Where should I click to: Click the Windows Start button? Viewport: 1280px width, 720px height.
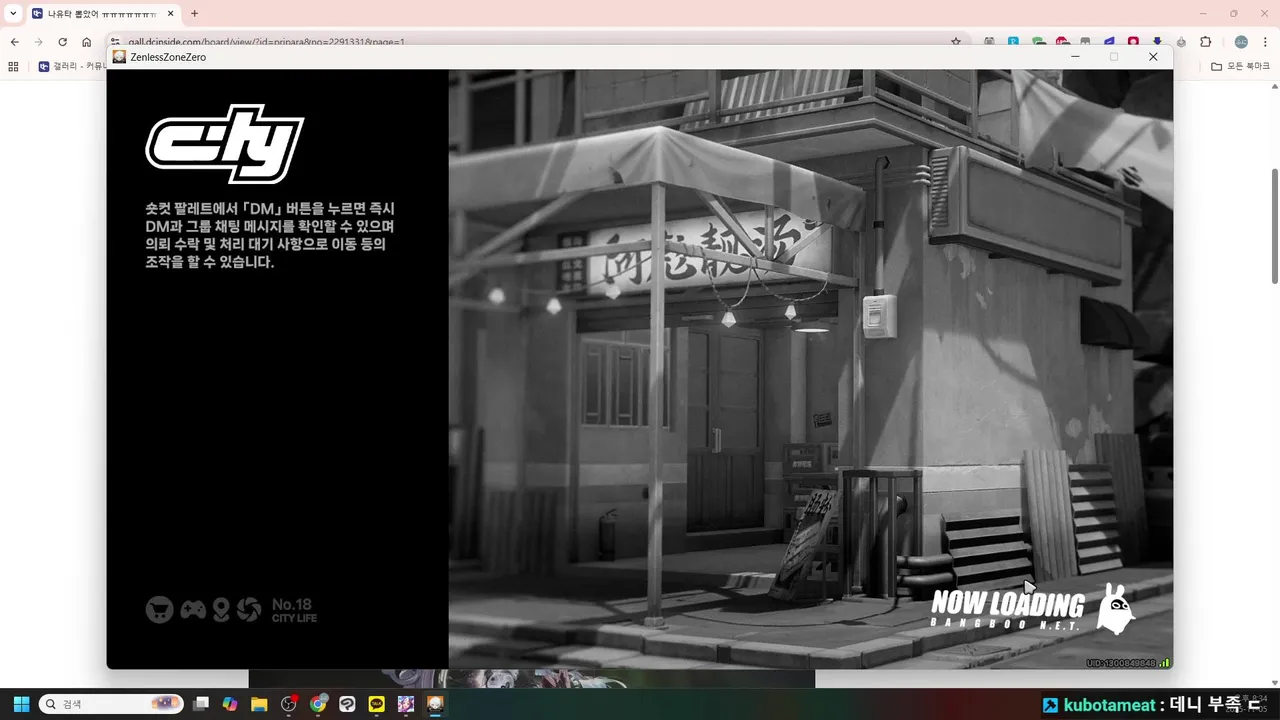21,704
